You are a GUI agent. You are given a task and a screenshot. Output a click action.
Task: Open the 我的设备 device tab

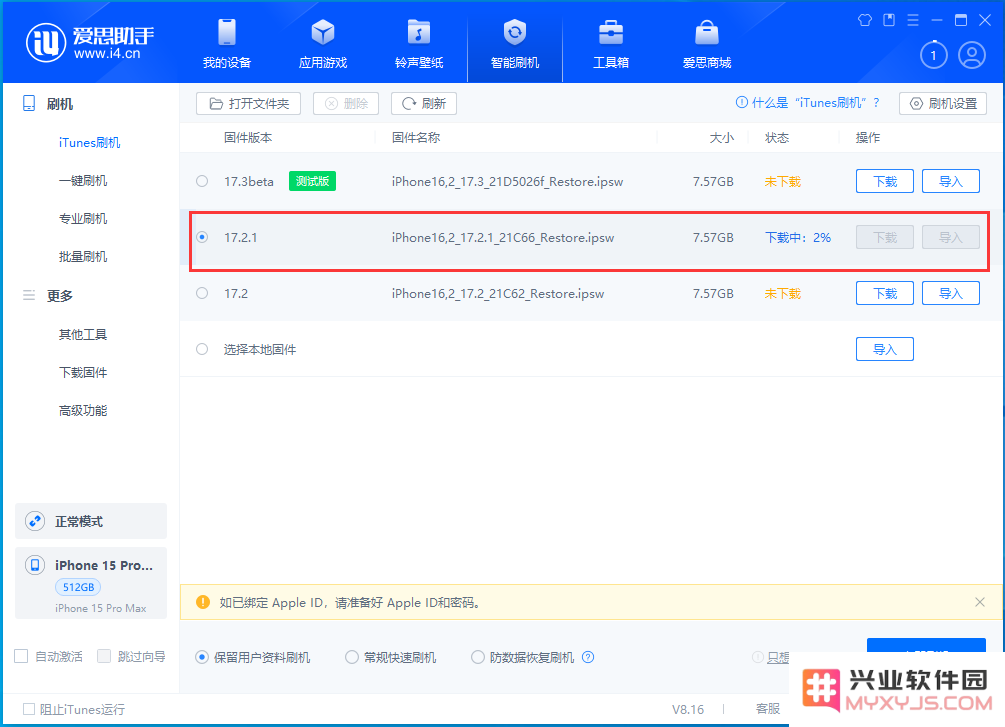pos(227,44)
